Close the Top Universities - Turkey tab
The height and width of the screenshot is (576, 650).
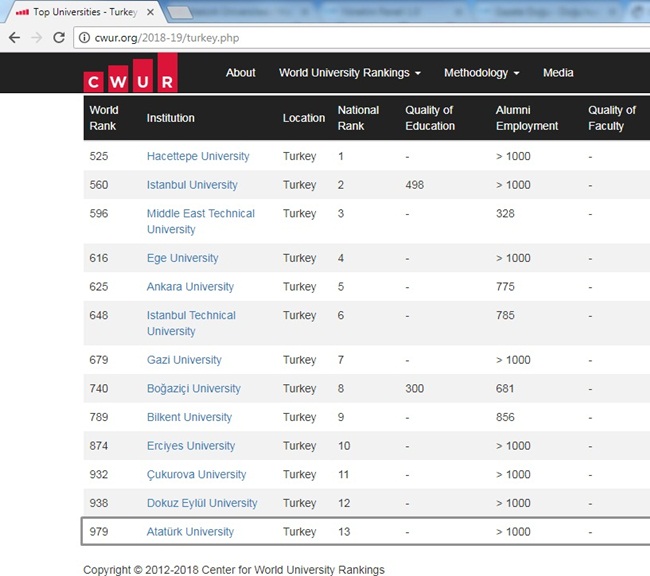pos(150,12)
